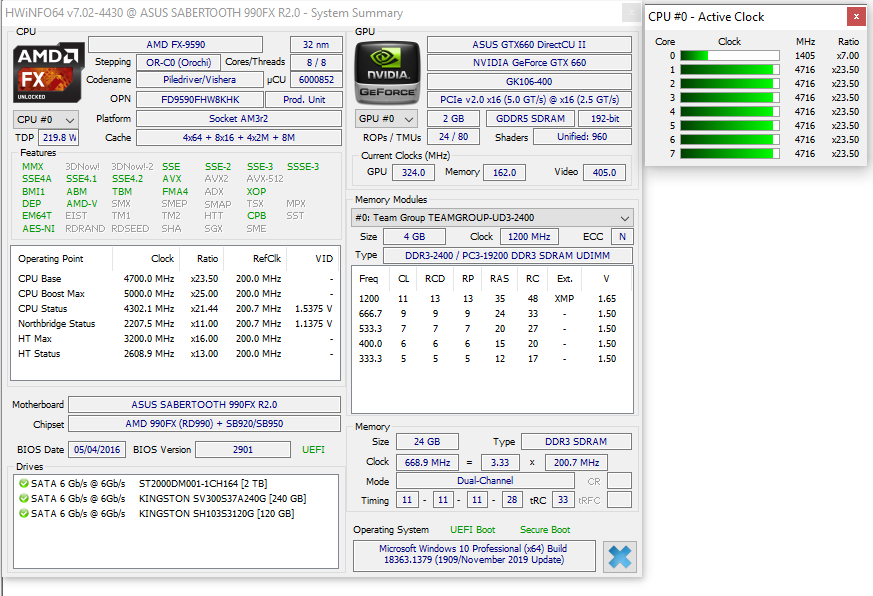The image size is (873, 596).
Task: Click the 192-bit bus width field
Action: (x=605, y=119)
